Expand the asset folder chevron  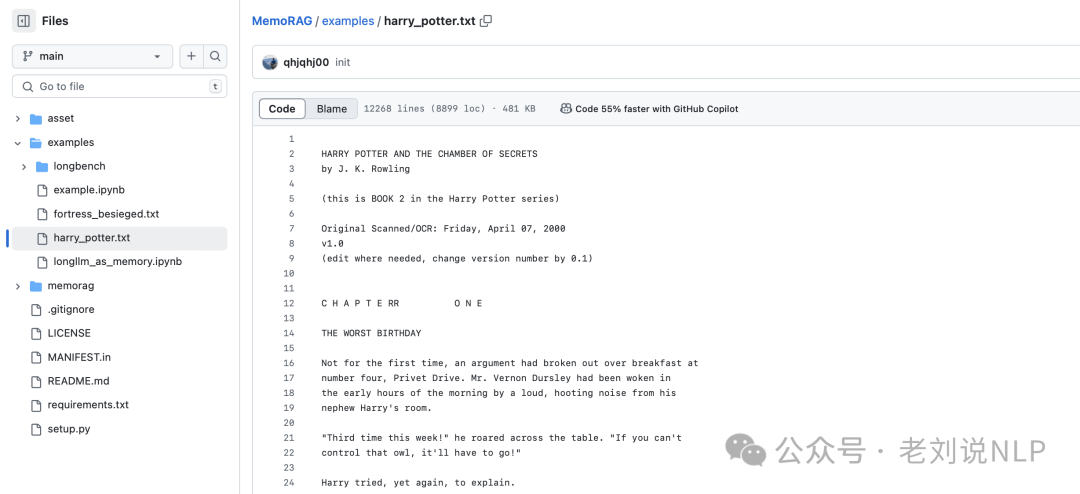click(18, 119)
